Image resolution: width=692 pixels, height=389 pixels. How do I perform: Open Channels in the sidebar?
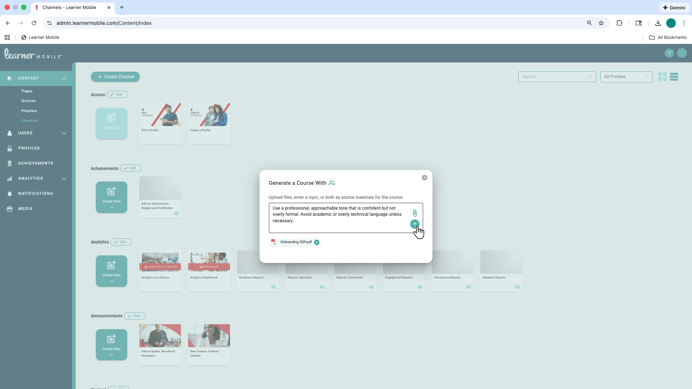coord(30,121)
